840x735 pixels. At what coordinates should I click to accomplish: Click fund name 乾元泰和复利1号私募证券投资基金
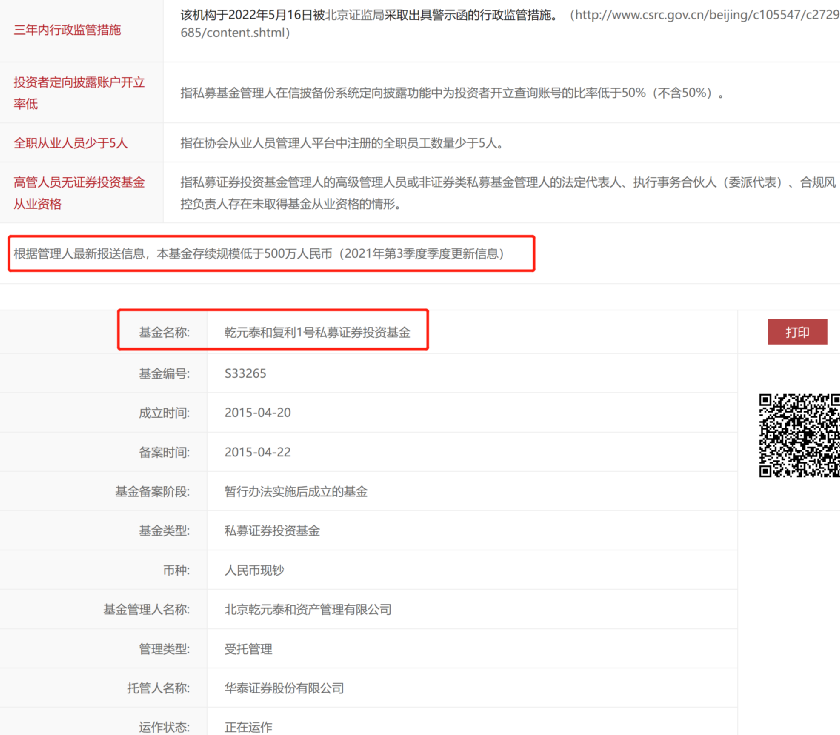pyautogui.click(x=317, y=332)
